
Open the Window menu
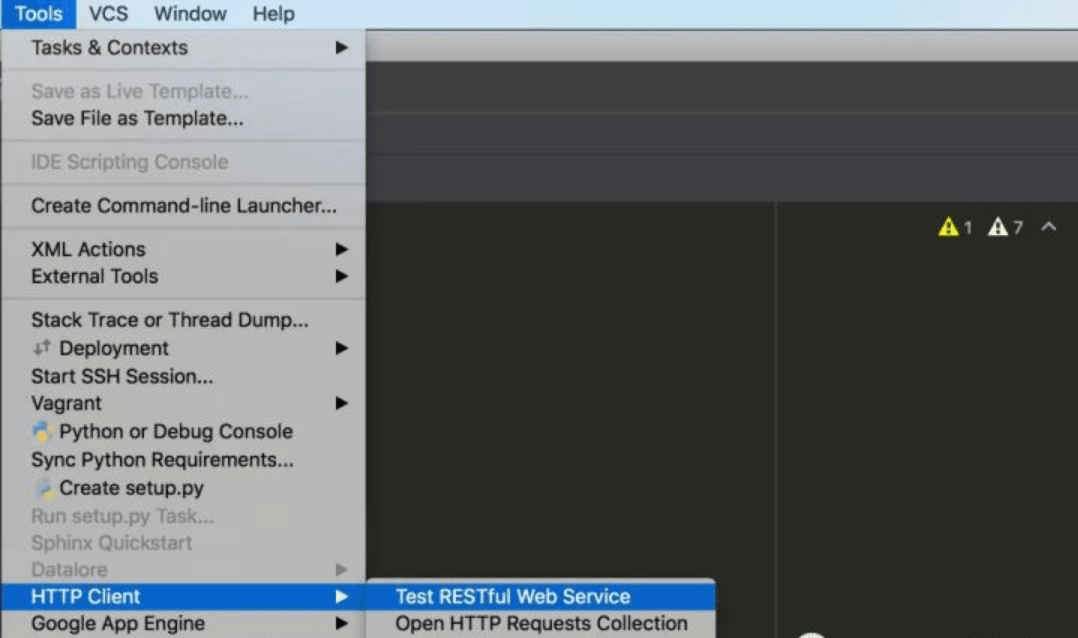190,14
